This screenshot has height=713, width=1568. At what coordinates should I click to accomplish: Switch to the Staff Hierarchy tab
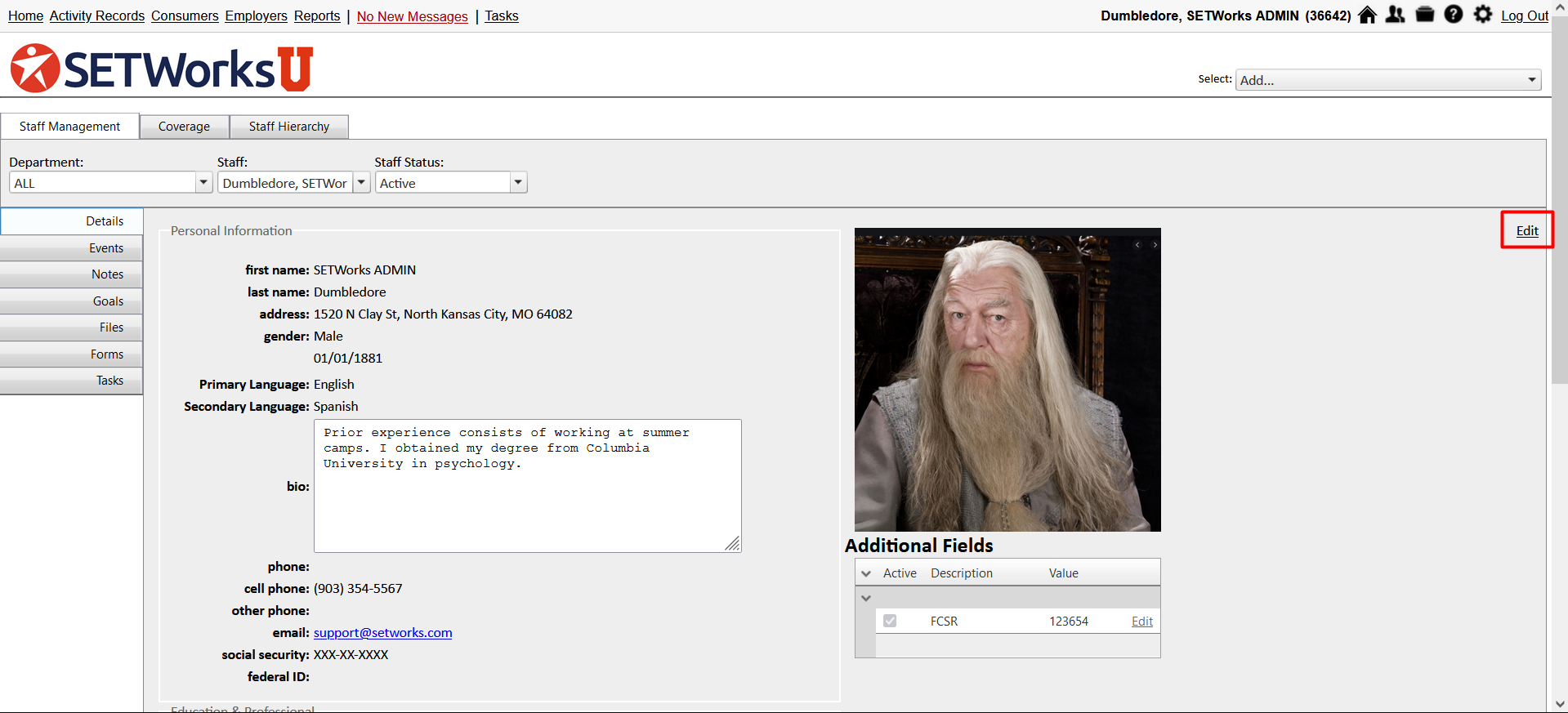click(289, 127)
